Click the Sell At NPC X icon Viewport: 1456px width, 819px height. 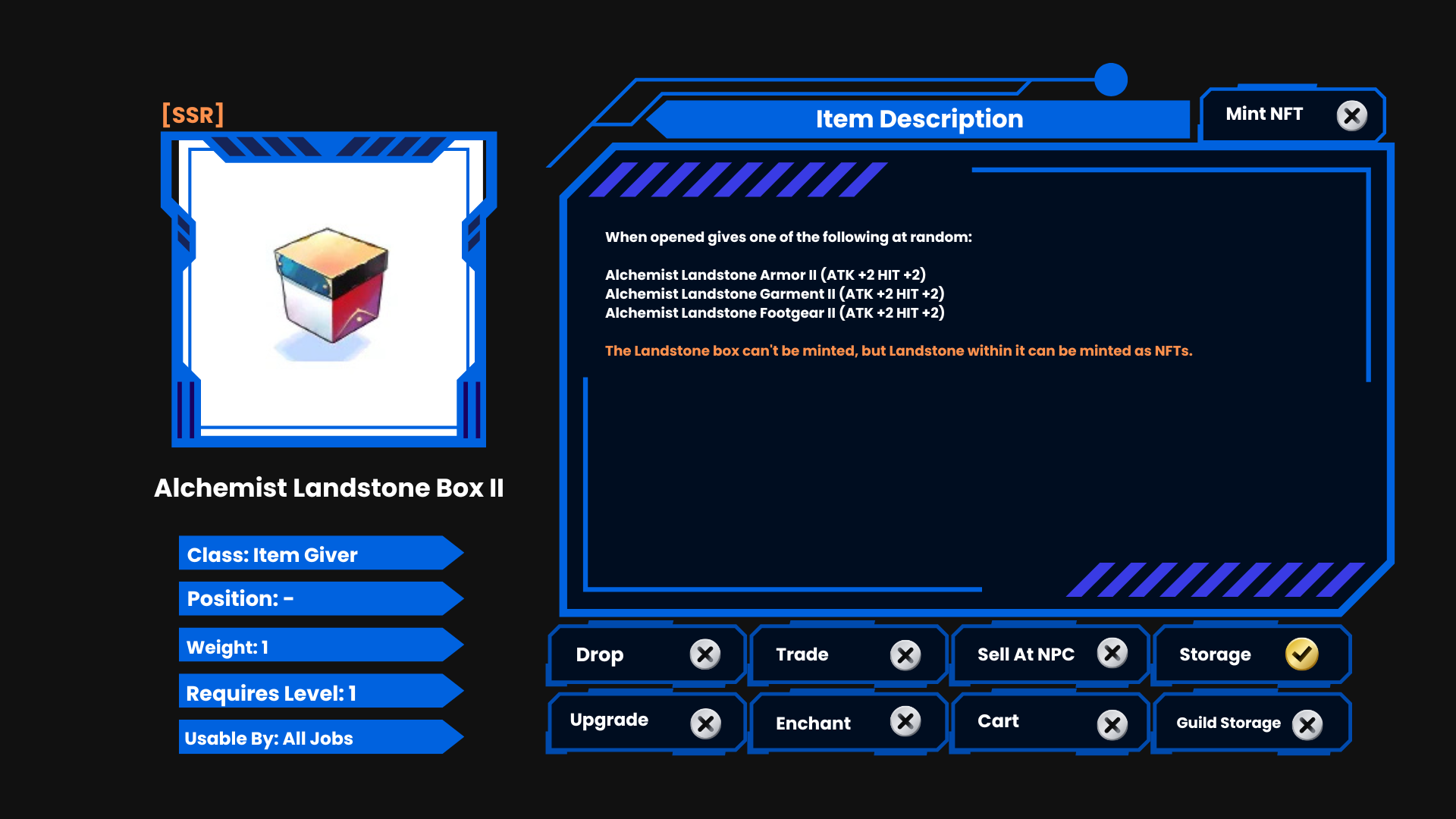coord(1112,653)
